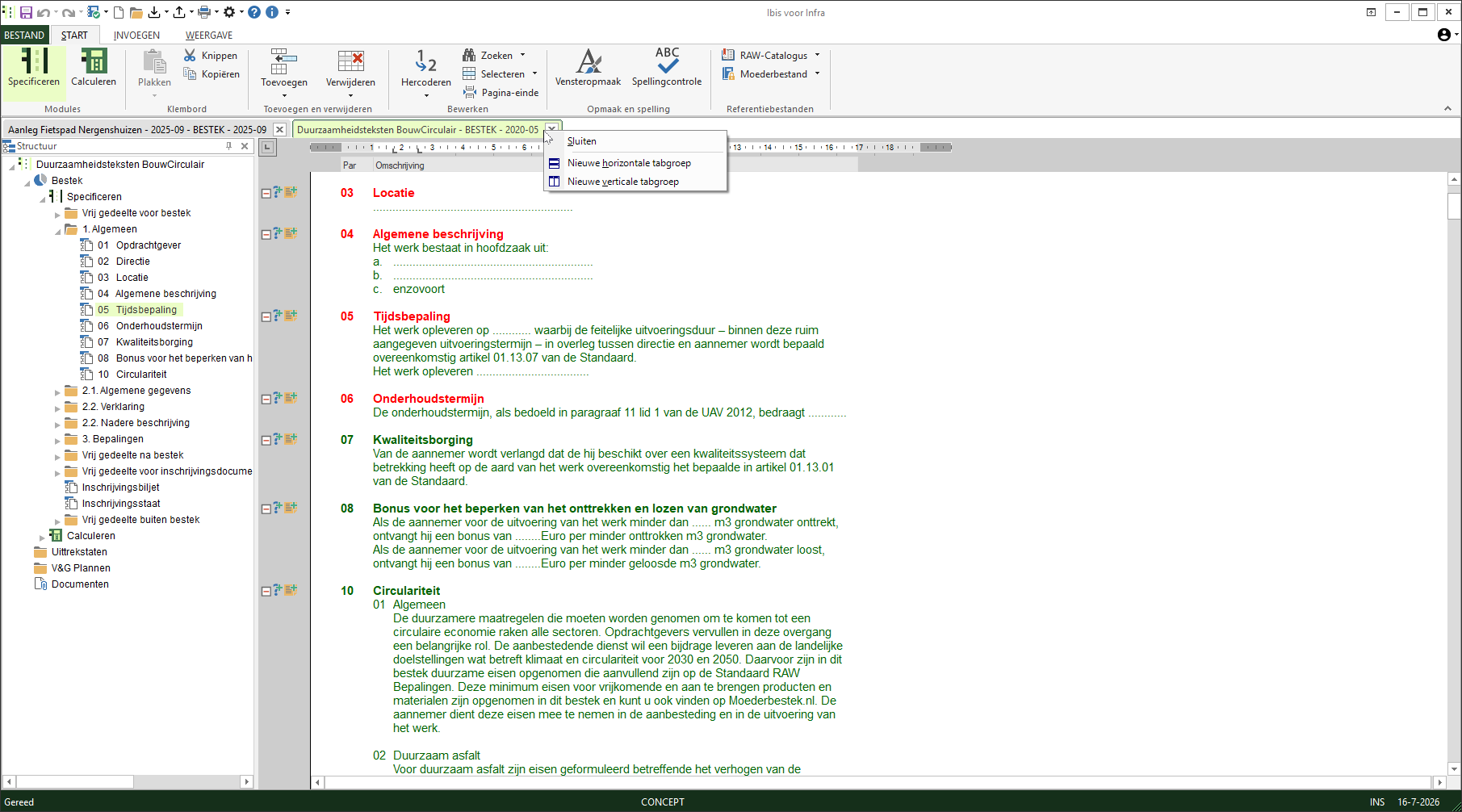Click the document check icon in quick toolbar

click(93, 12)
